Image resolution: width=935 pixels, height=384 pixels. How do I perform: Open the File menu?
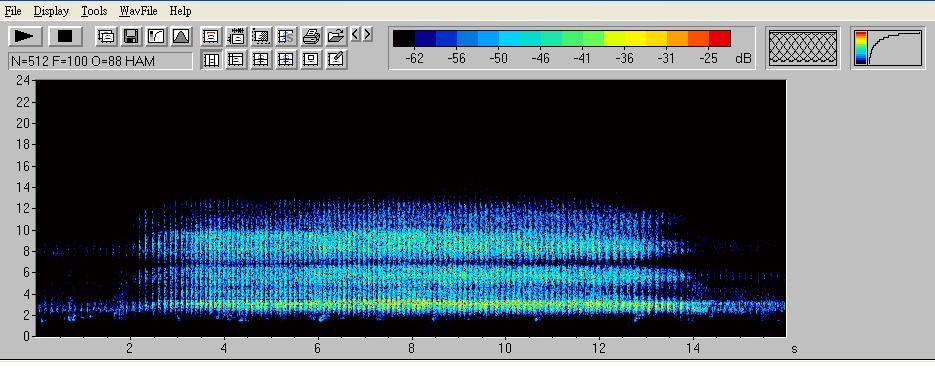13,11
